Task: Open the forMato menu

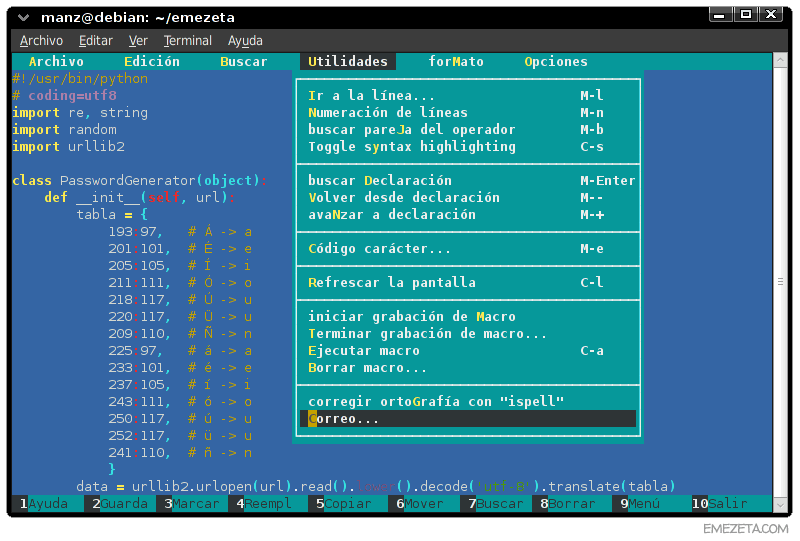Action: coord(456,62)
